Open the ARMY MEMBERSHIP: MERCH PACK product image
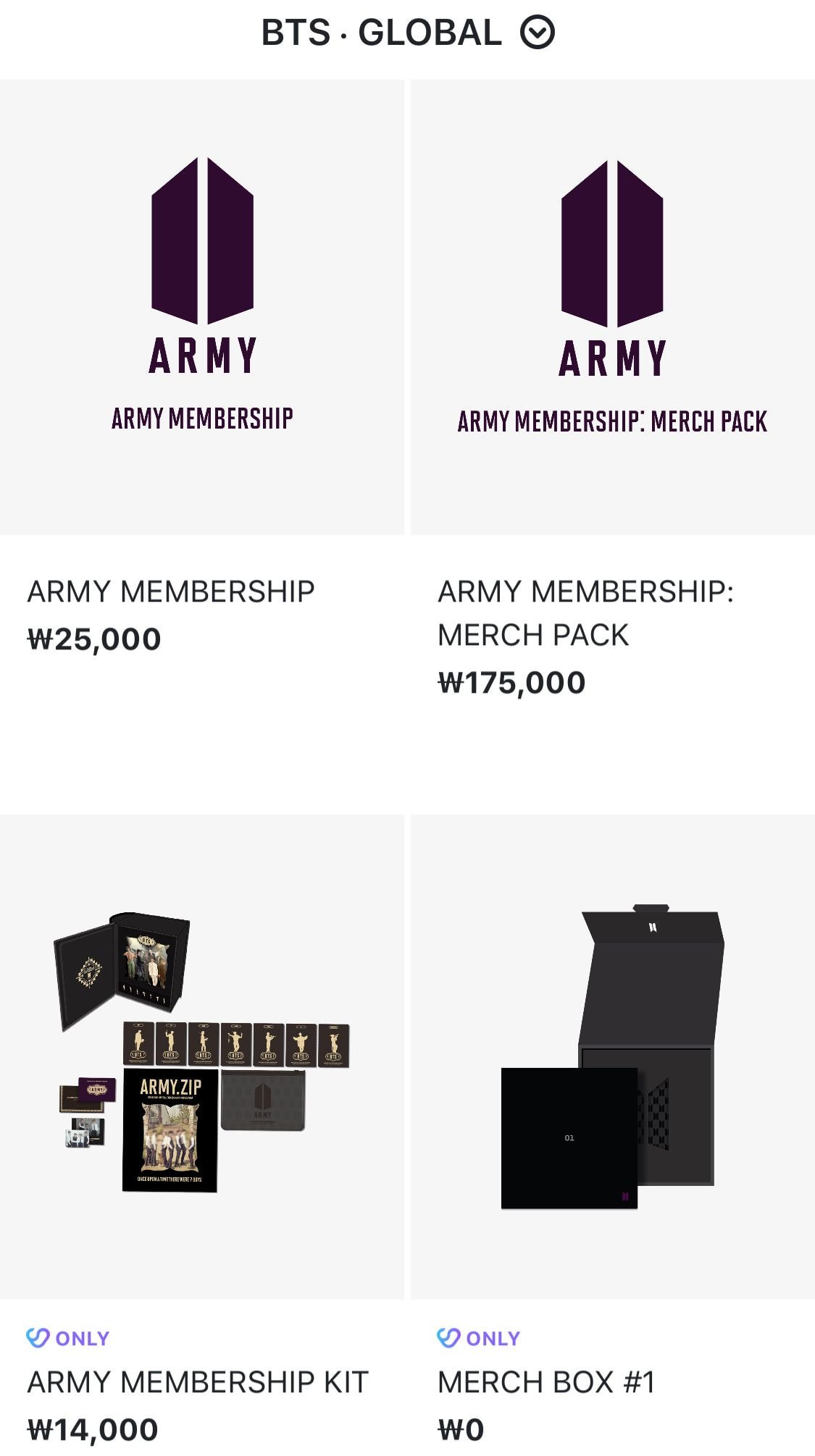 click(x=613, y=307)
